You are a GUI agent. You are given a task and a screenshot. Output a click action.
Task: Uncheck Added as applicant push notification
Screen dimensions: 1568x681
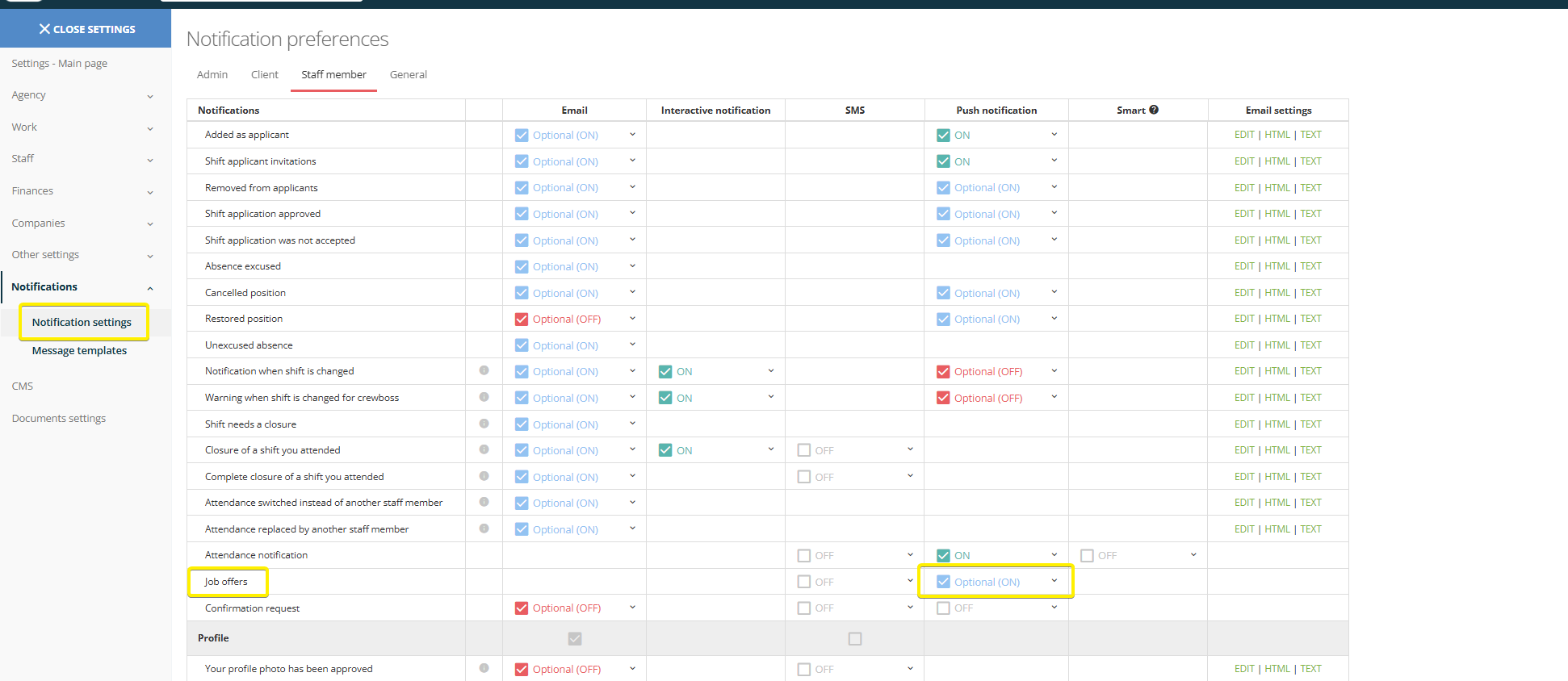(943, 136)
